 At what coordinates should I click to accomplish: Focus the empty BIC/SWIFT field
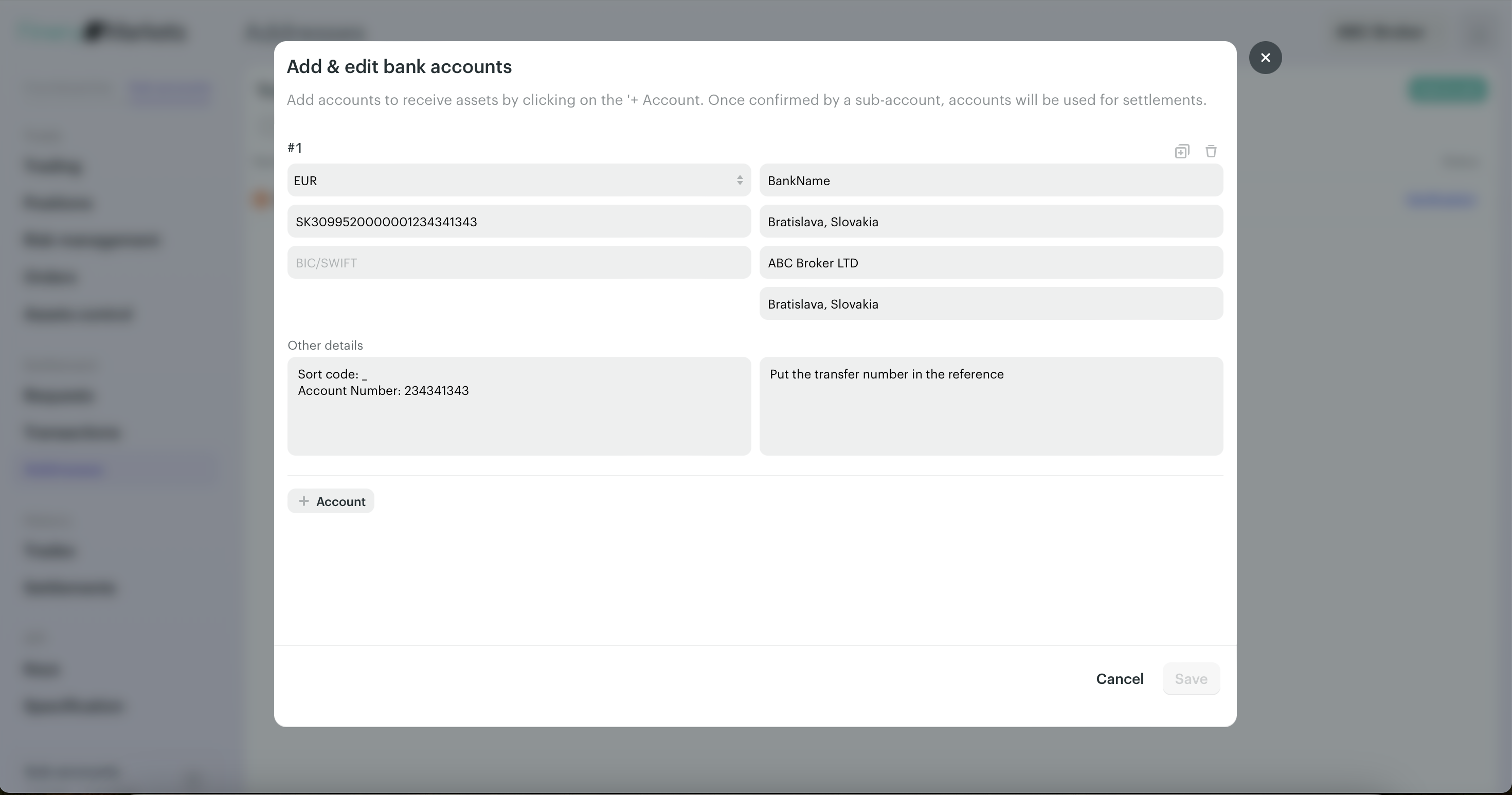tap(519, 262)
